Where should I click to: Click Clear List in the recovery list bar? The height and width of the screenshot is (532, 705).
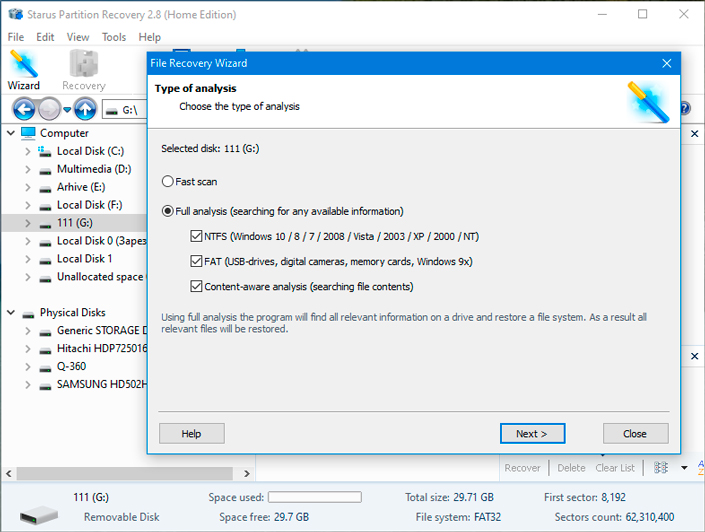click(x=615, y=468)
